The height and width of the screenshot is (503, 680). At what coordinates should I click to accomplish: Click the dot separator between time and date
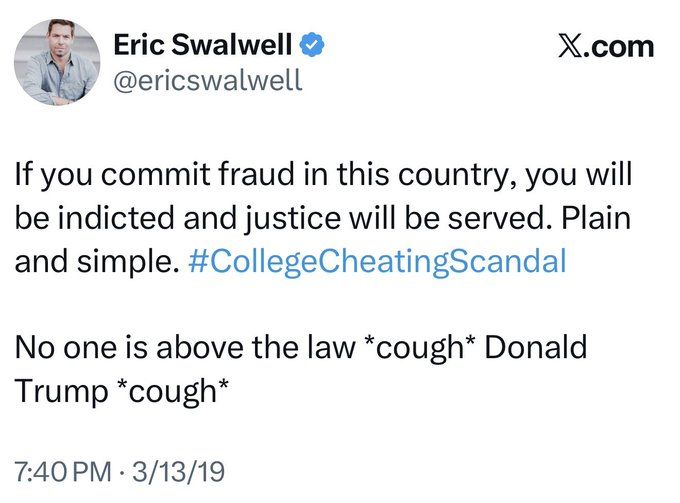[122, 472]
